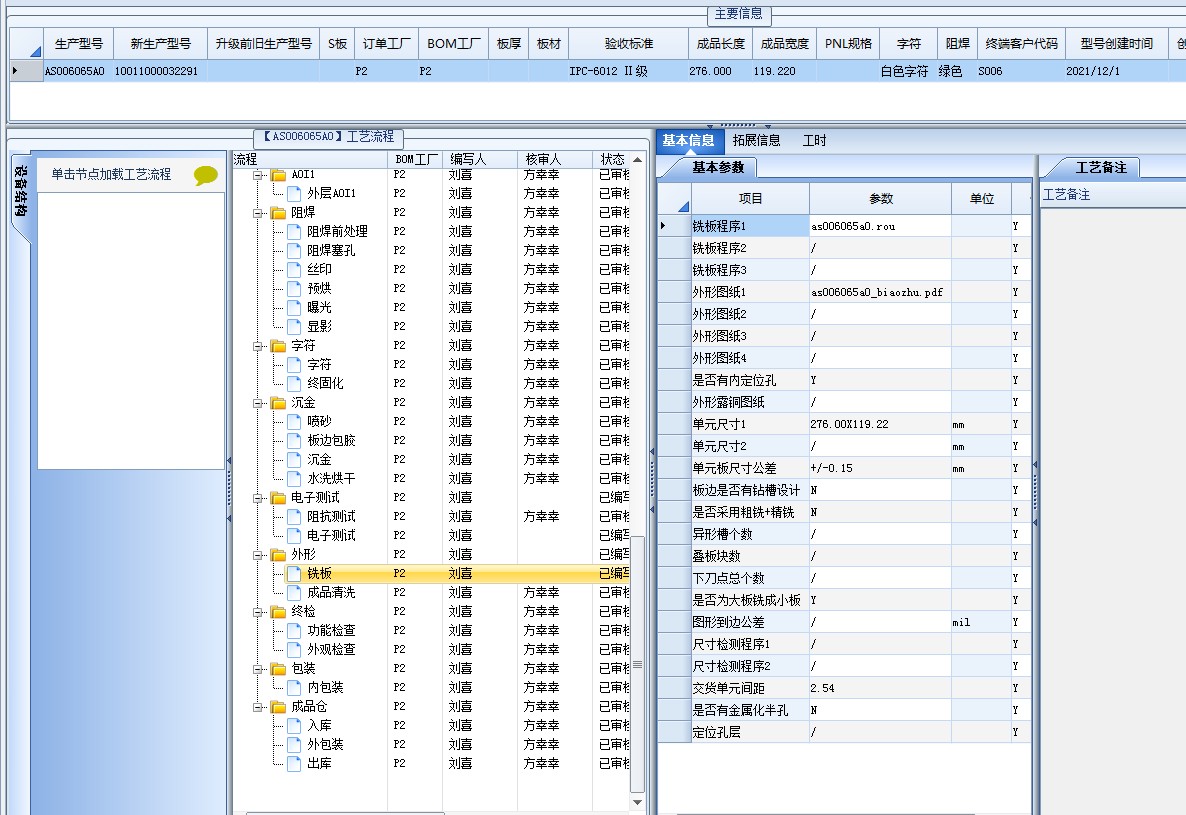1186x815 pixels.
Task: Click the 验收标准 column header
Action: point(629,44)
